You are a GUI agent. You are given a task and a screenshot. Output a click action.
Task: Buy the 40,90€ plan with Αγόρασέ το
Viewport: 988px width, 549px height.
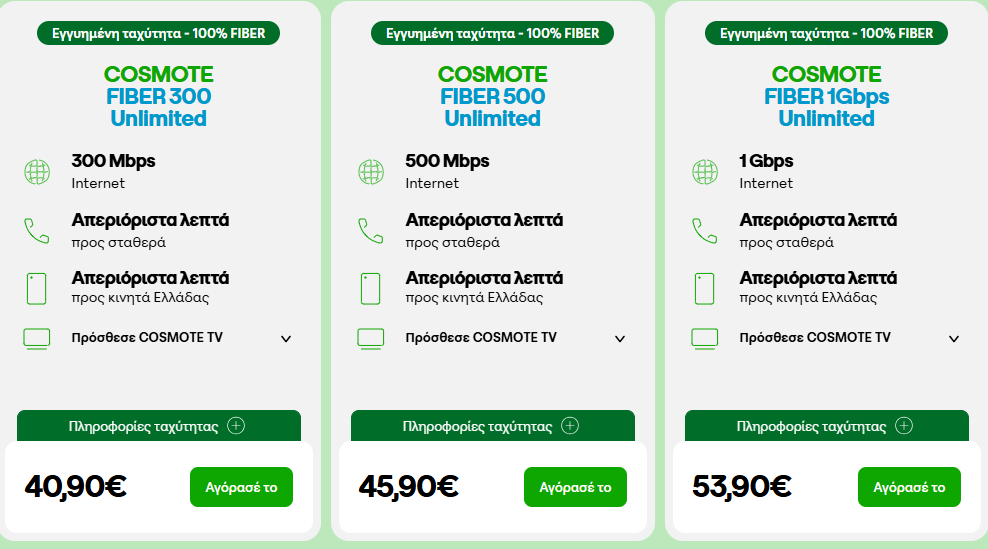point(241,487)
